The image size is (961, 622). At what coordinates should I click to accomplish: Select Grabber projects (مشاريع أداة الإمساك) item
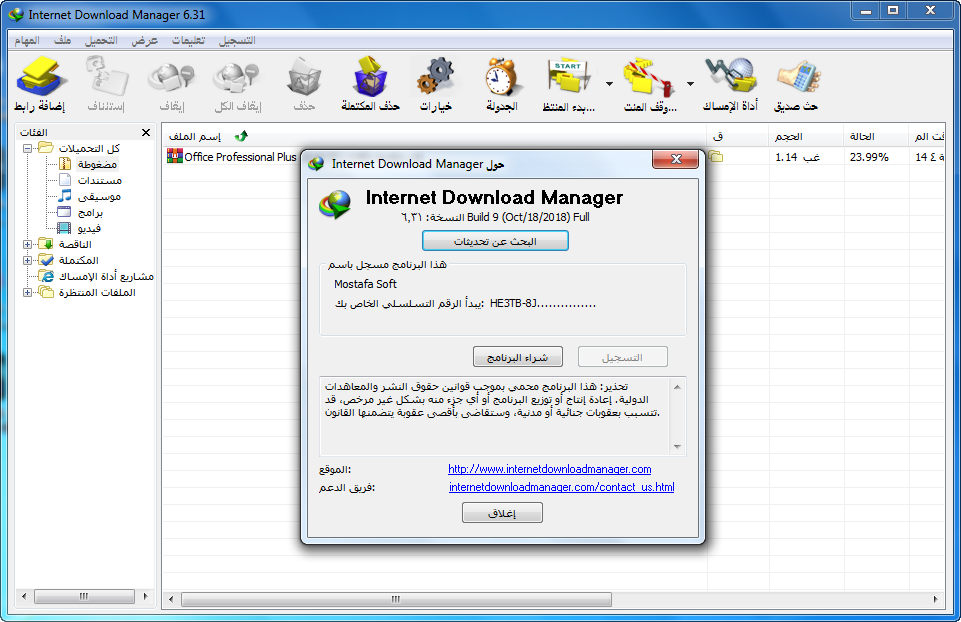pyautogui.click(x=106, y=276)
